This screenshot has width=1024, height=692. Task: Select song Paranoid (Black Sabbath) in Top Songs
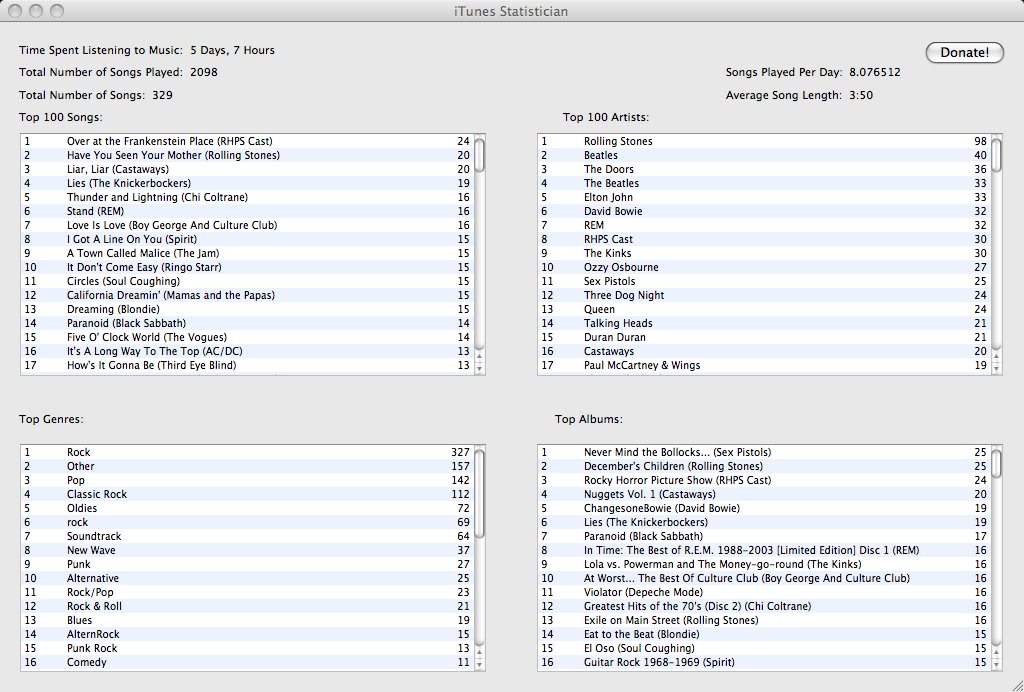pyautogui.click(x=248, y=323)
